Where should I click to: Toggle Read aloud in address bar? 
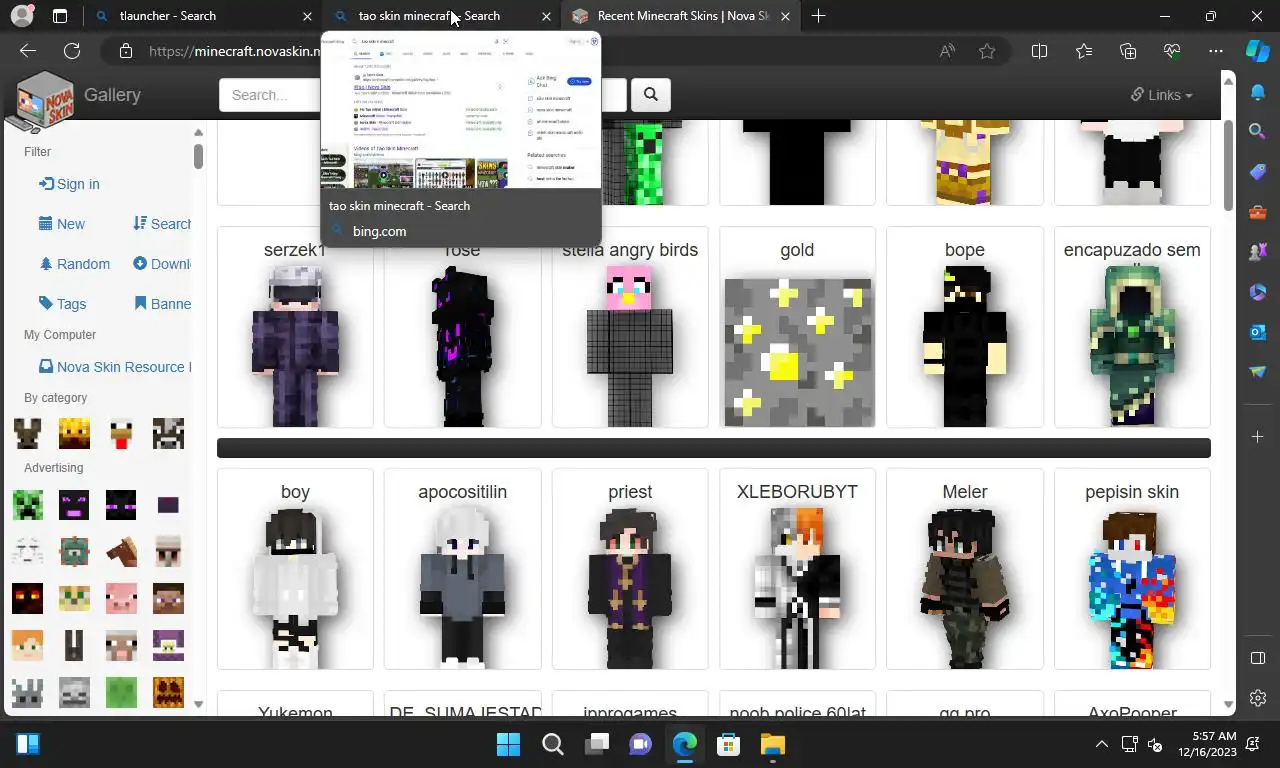947,51
